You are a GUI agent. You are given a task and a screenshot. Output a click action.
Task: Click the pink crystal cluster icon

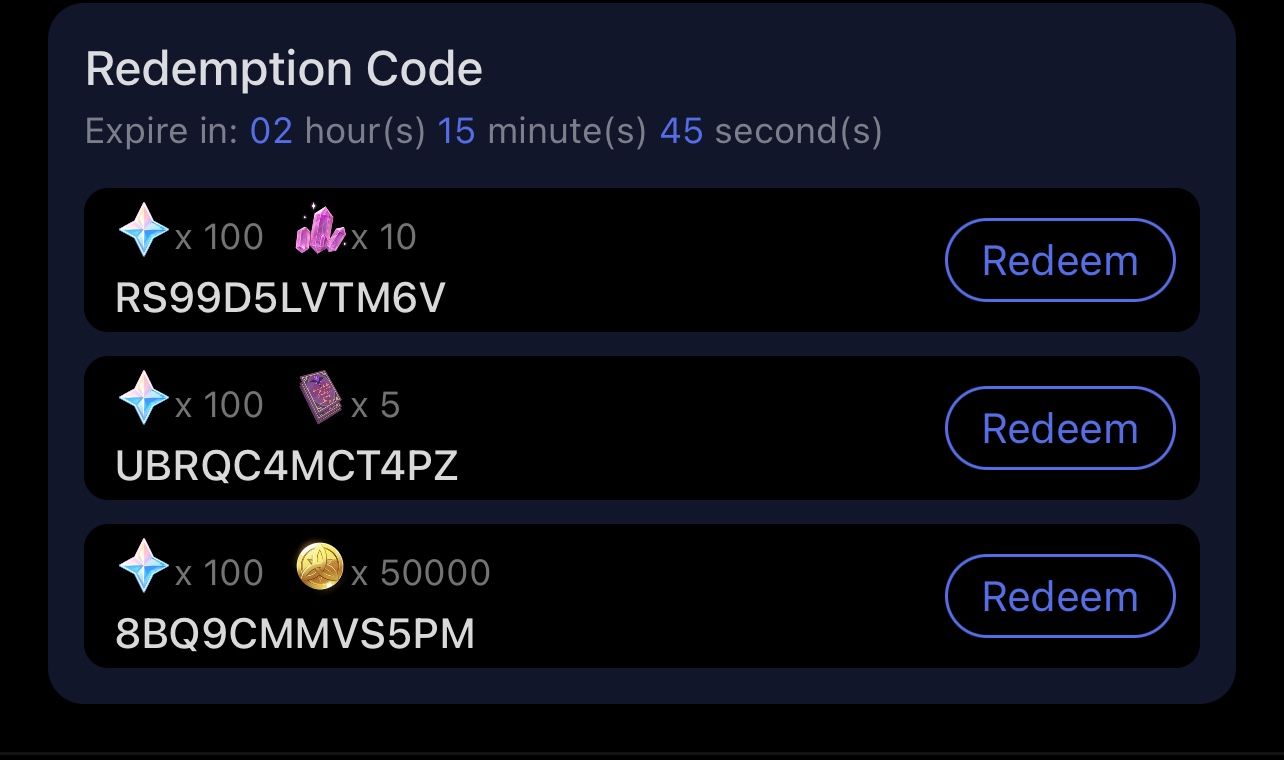click(320, 230)
